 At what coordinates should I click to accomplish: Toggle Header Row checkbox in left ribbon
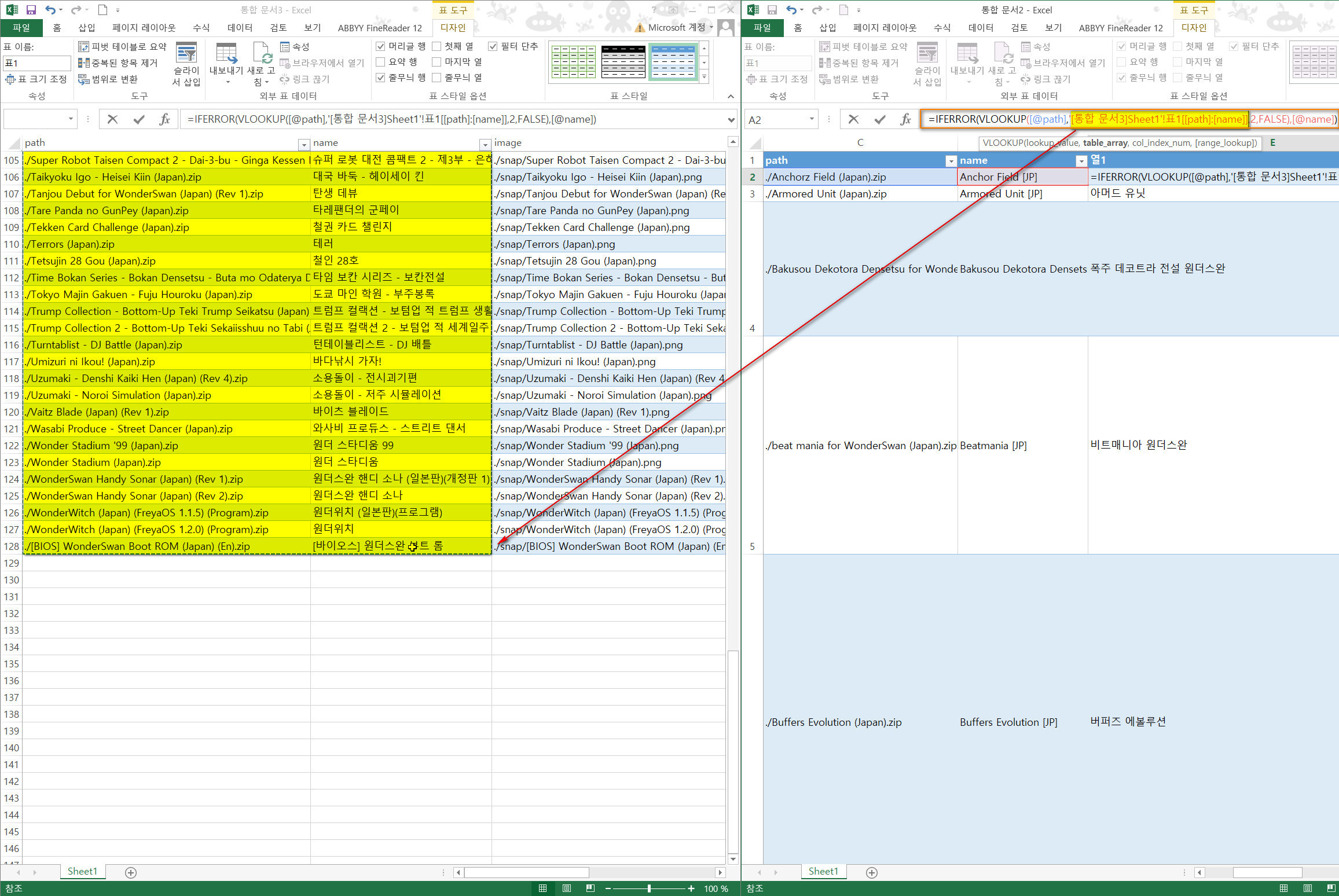pyautogui.click(x=381, y=46)
